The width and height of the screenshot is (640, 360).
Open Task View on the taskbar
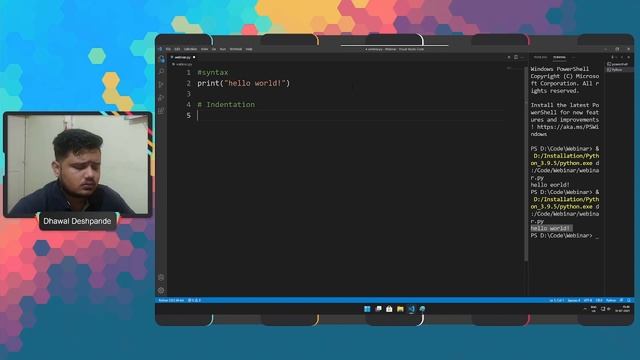pos(378,309)
